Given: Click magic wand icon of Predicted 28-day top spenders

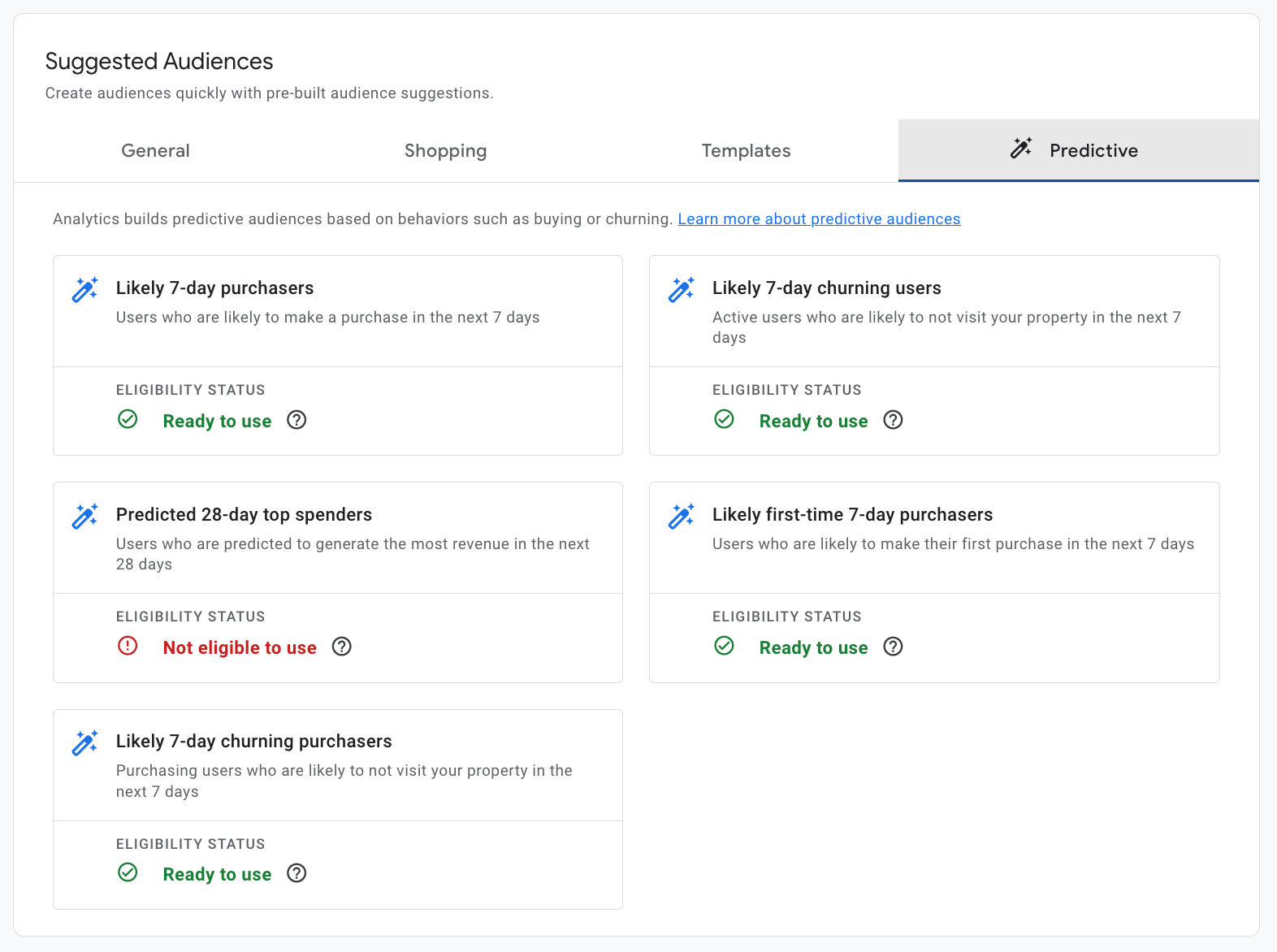Looking at the screenshot, I should (x=85, y=516).
